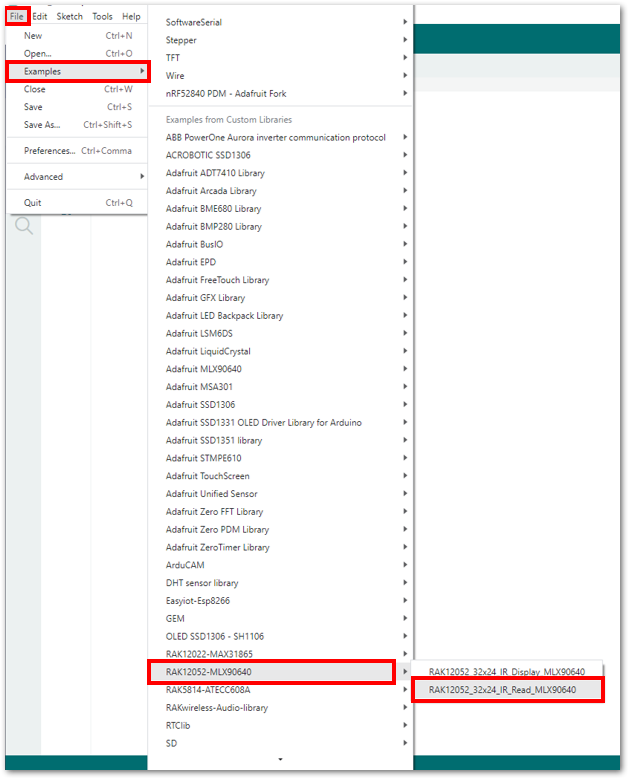Open Adafruit Unified Sensor examples
Image resolution: width=629 pixels, height=779 pixels.
pyautogui.click(x=281, y=494)
